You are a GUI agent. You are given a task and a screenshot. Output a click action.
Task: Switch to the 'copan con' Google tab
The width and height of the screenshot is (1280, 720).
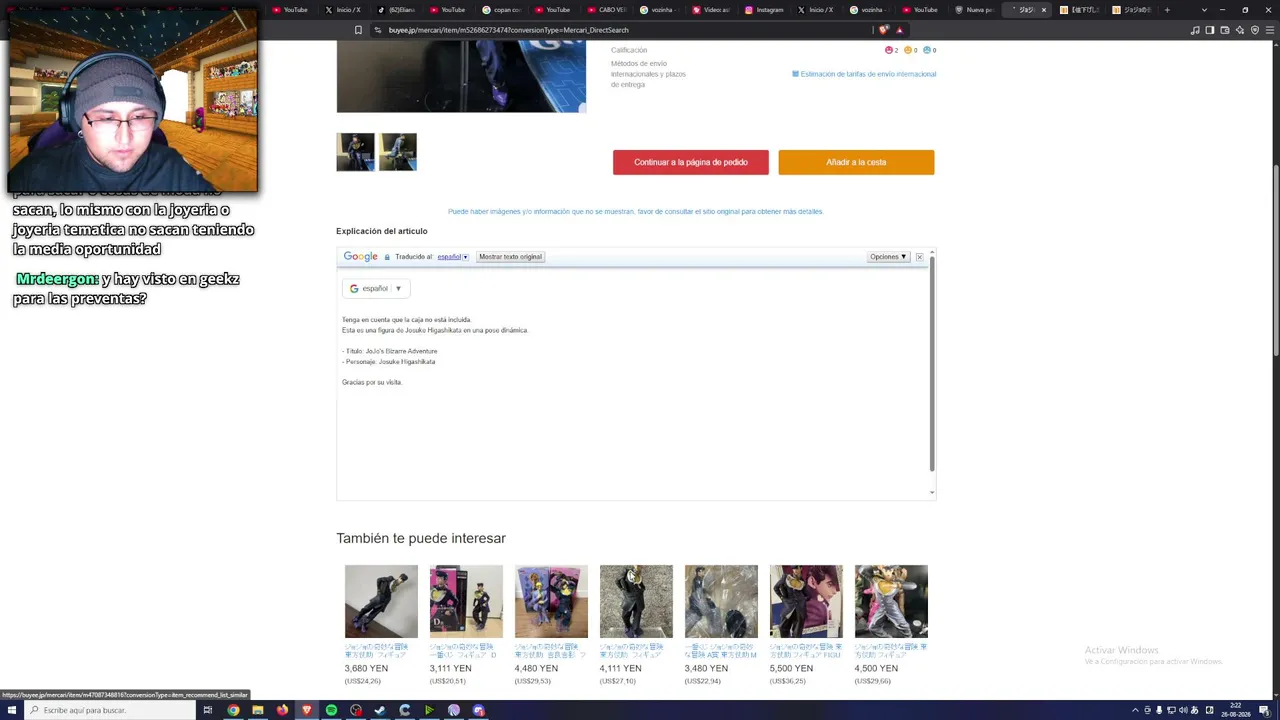[x=502, y=10]
